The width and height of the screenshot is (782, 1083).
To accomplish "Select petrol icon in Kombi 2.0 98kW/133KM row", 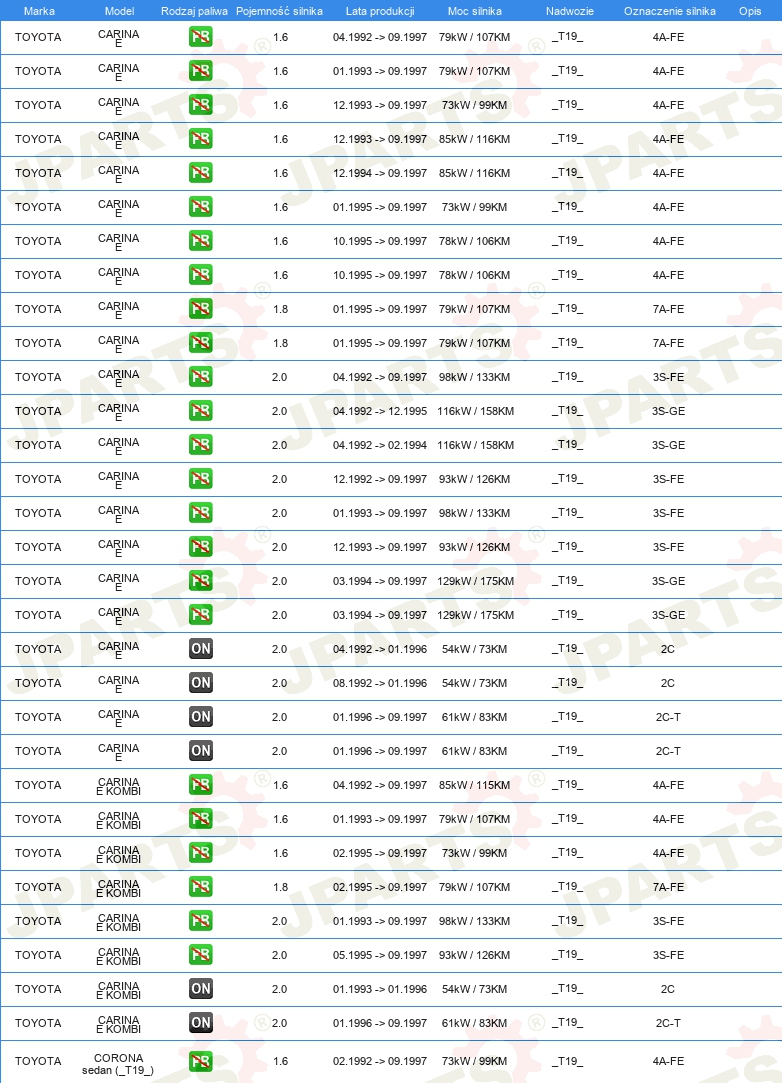I will tap(200, 921).
